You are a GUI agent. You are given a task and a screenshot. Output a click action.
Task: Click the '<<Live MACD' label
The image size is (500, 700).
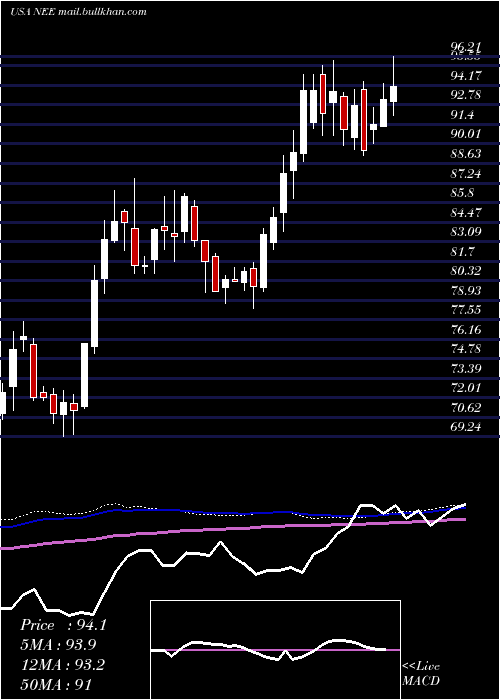point(421,674)
